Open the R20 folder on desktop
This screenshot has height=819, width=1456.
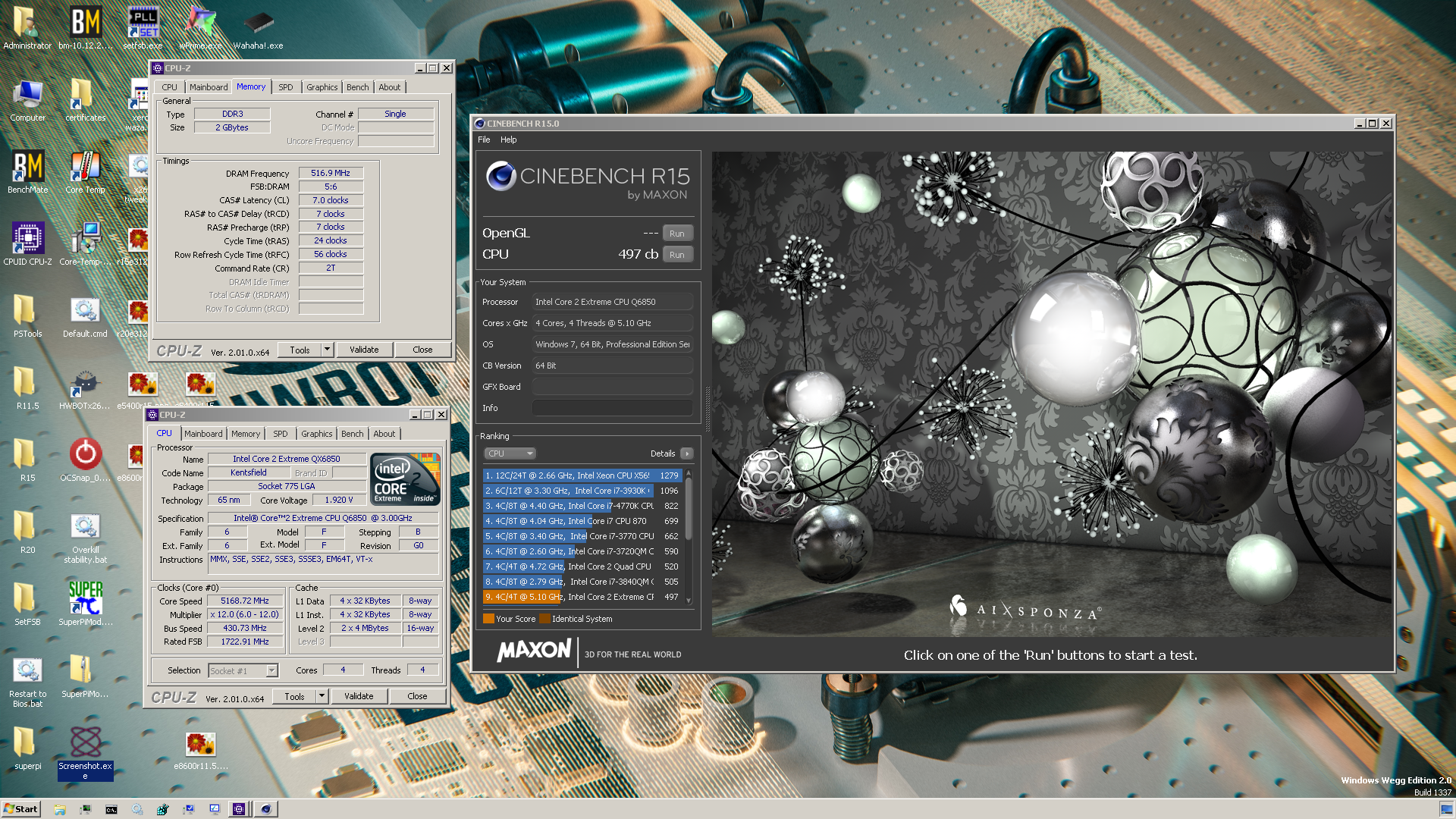pyautogui.click(x=27, y=532)
